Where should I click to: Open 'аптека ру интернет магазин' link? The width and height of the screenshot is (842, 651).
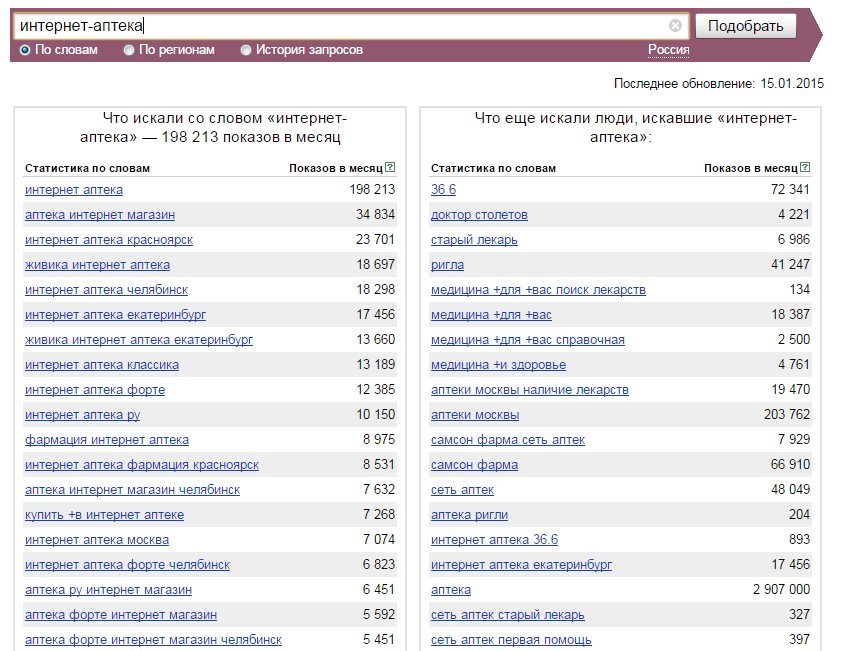click(108, 589)
